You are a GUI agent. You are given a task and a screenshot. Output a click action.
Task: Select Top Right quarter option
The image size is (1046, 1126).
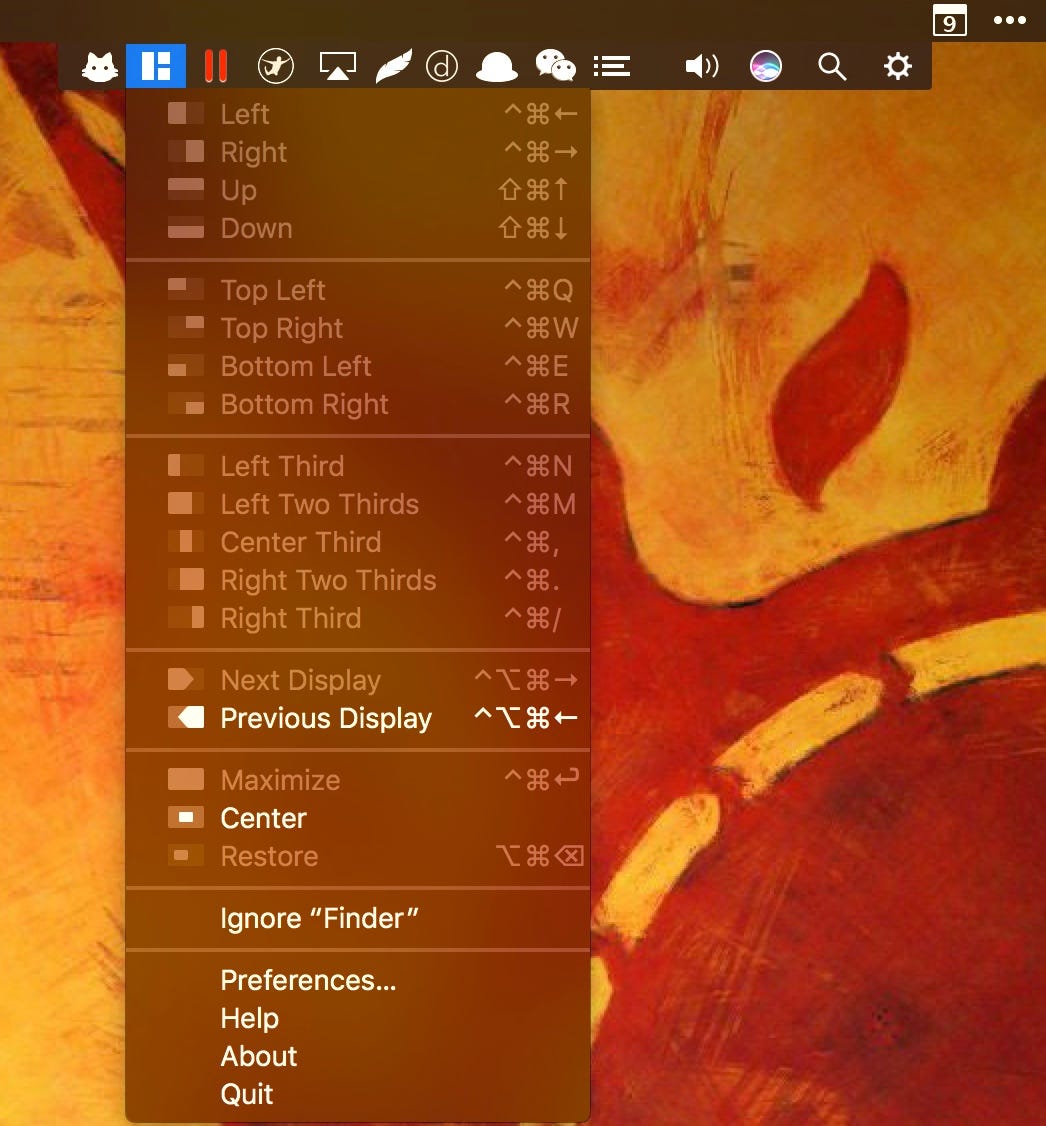coord(358,328)
